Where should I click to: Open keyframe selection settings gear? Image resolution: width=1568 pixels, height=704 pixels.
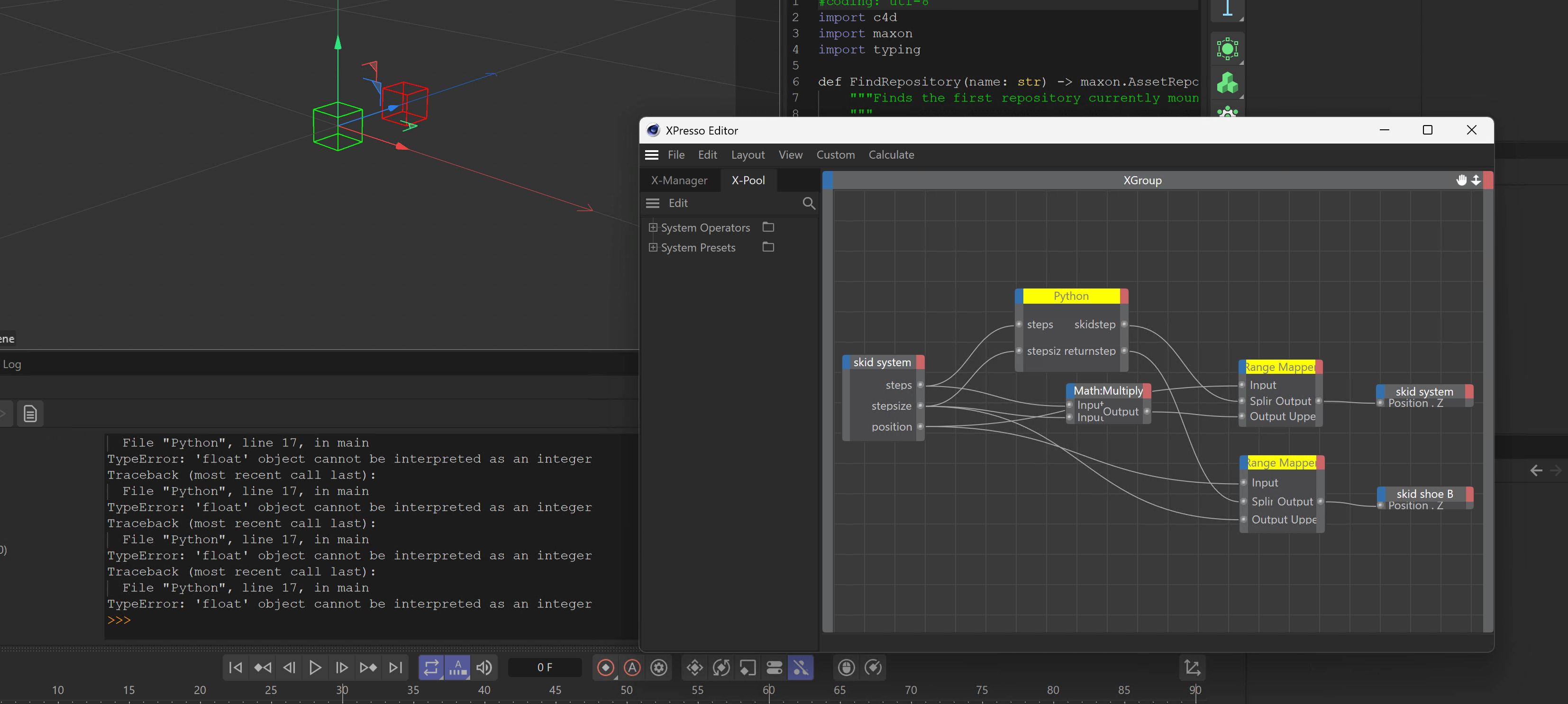(x=658, y=668)
